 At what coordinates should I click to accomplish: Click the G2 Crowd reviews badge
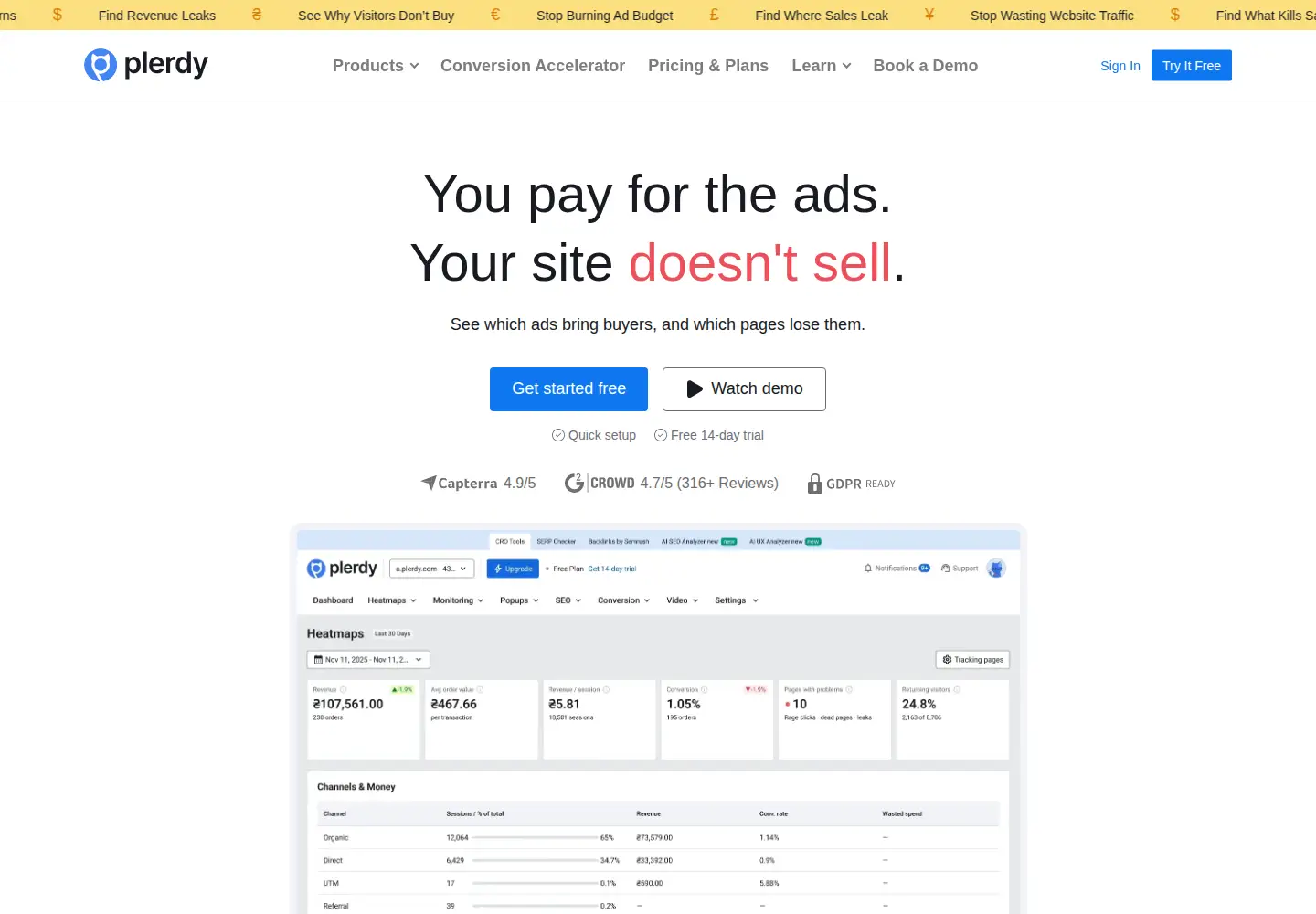[x=672, y=483]
